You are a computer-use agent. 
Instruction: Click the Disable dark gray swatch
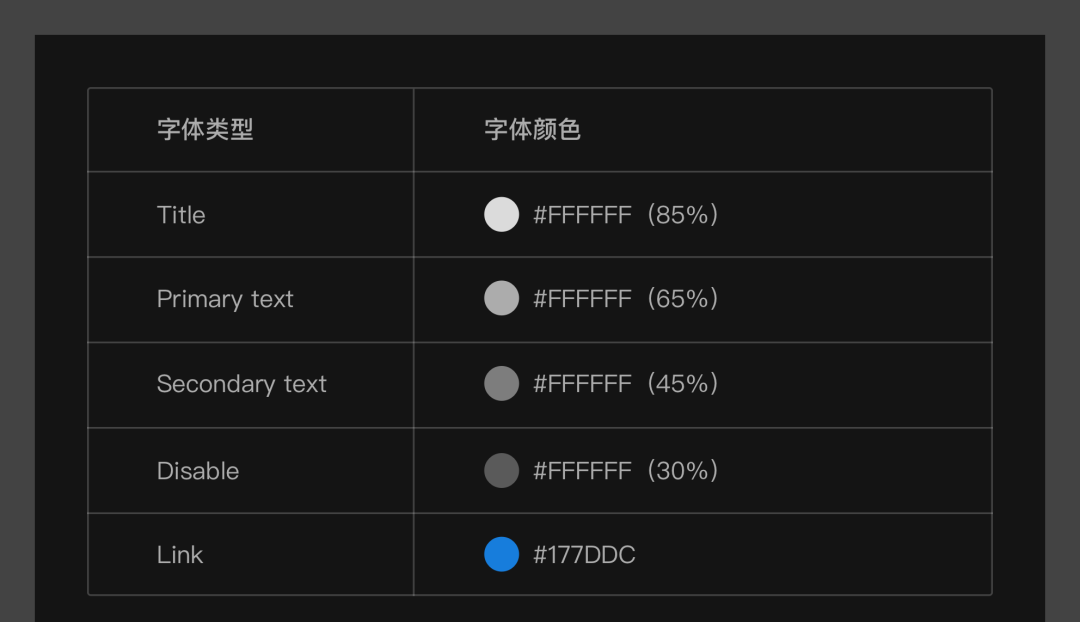(x=501, y=470)
